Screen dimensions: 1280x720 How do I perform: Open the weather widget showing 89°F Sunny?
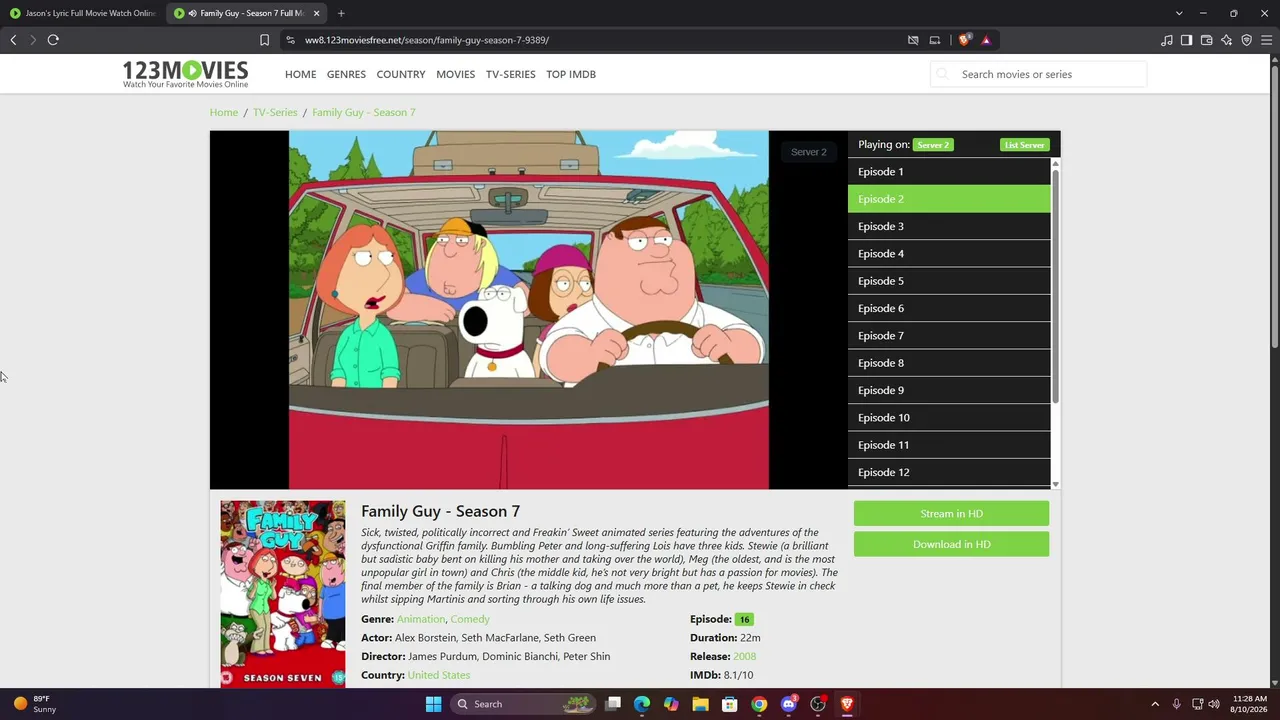tap(35, 704)
